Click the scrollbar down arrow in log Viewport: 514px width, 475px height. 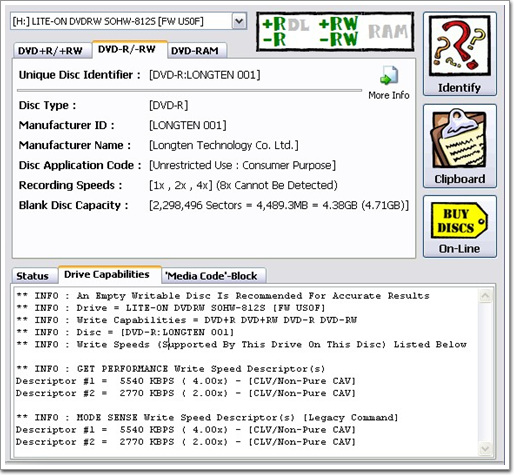pyautogui.click(x=485, y=448)
